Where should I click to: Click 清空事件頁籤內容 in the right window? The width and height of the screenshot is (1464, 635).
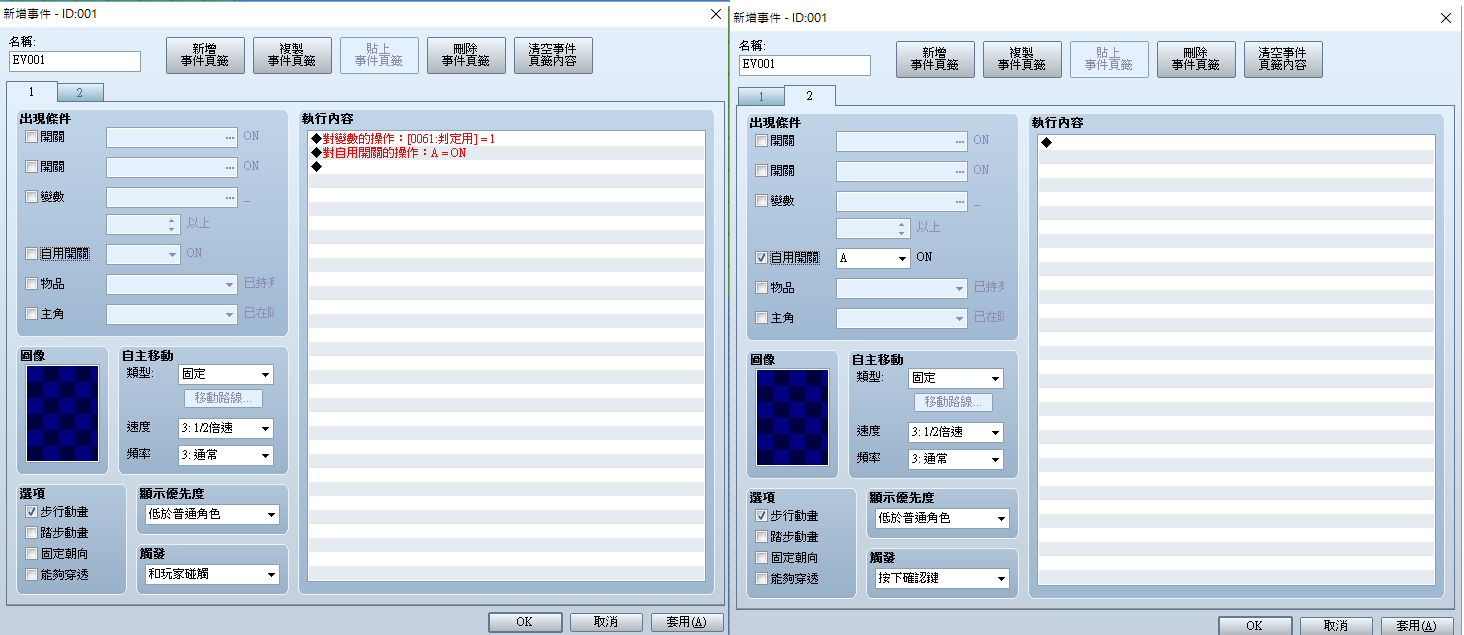1283,59
